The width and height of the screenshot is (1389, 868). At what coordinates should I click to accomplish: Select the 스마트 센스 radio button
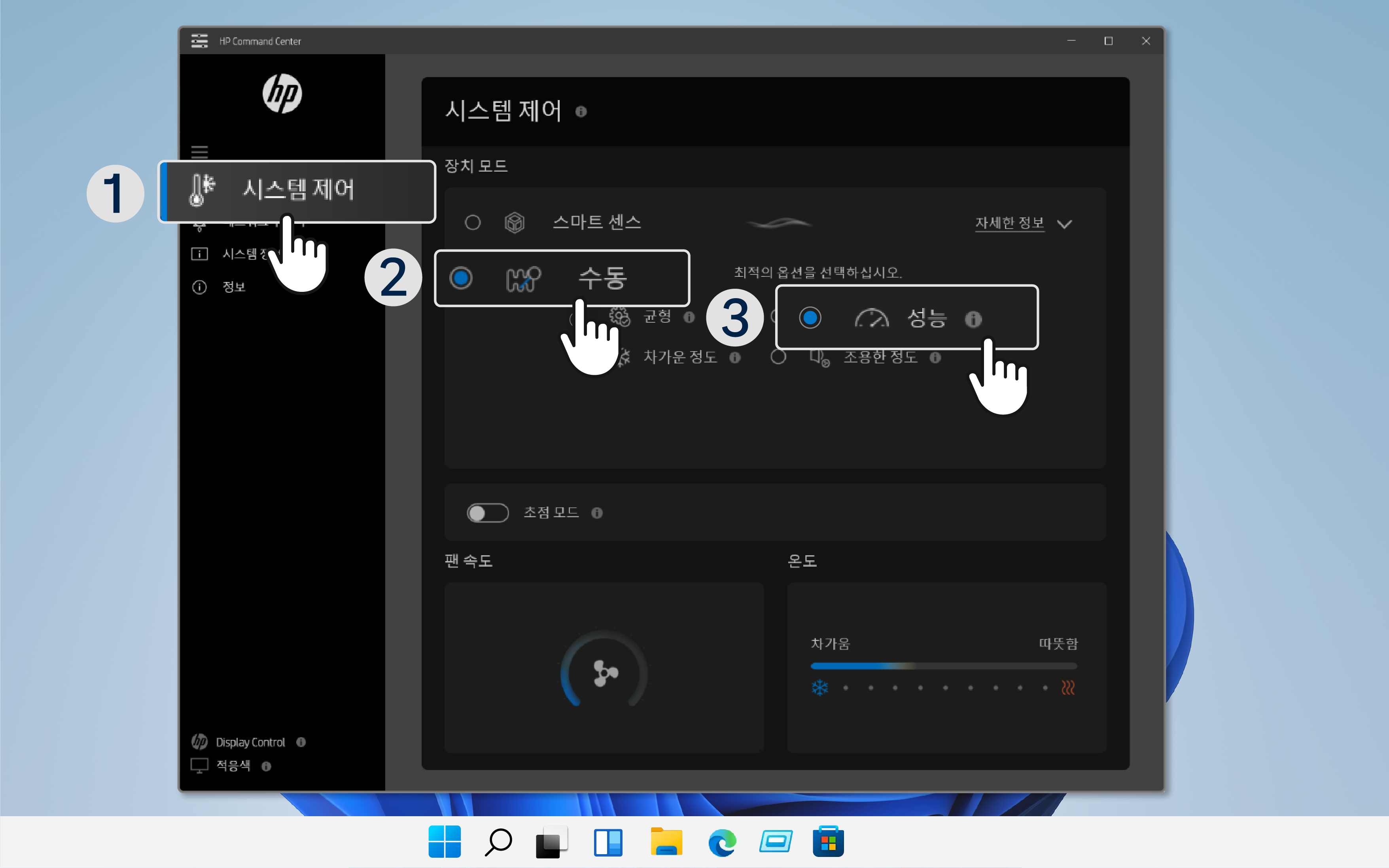(473, 223)
